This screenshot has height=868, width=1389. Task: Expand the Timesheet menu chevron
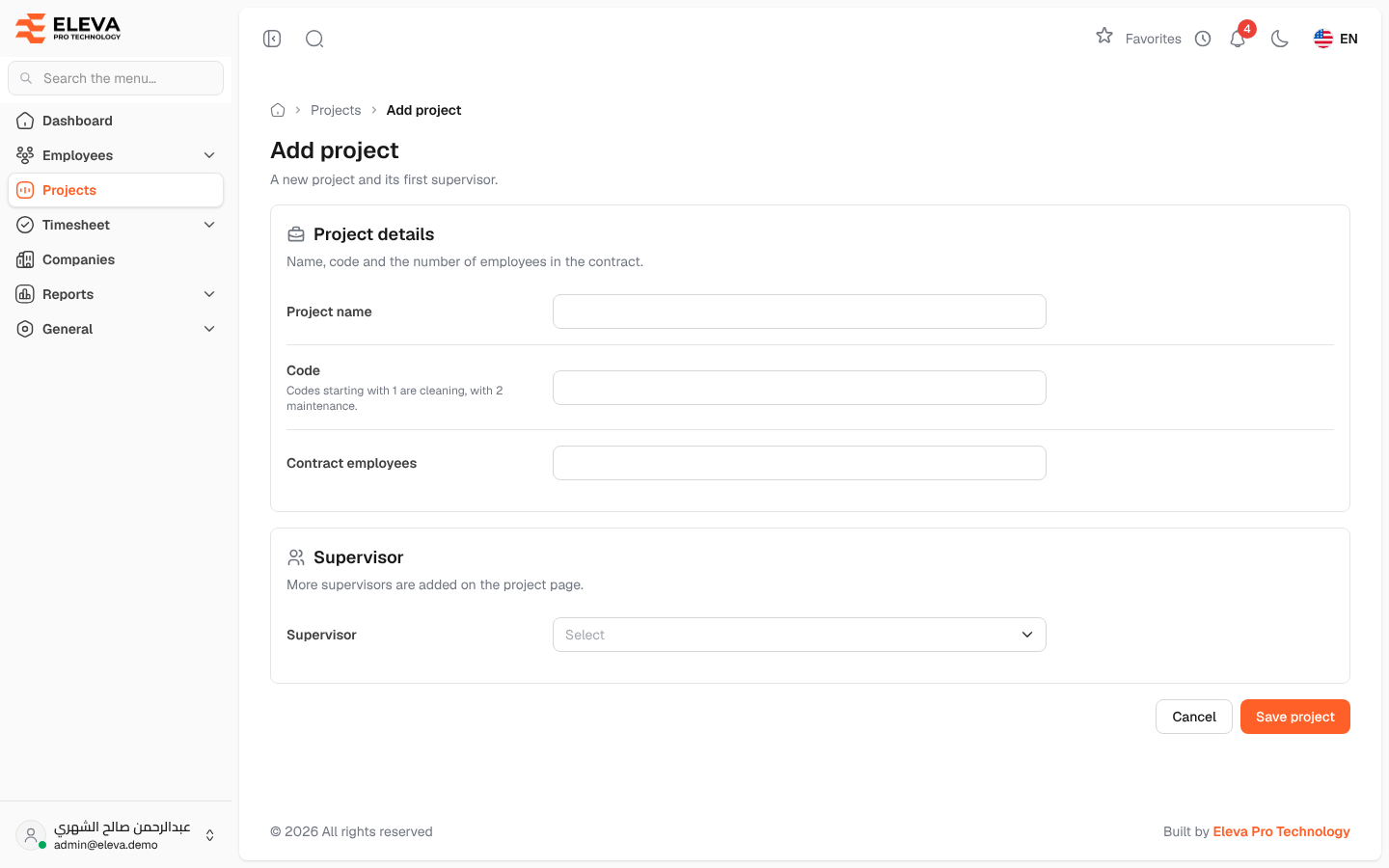coord(209,225)
